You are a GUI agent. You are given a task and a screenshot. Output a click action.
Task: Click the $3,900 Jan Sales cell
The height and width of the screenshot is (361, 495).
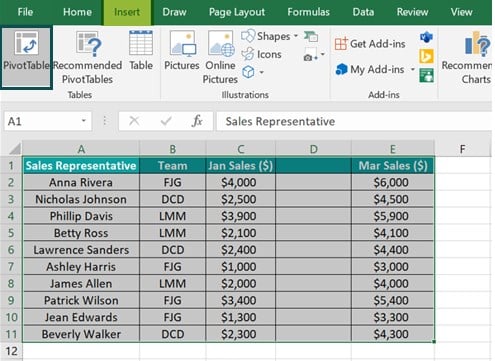pos(241,216)
